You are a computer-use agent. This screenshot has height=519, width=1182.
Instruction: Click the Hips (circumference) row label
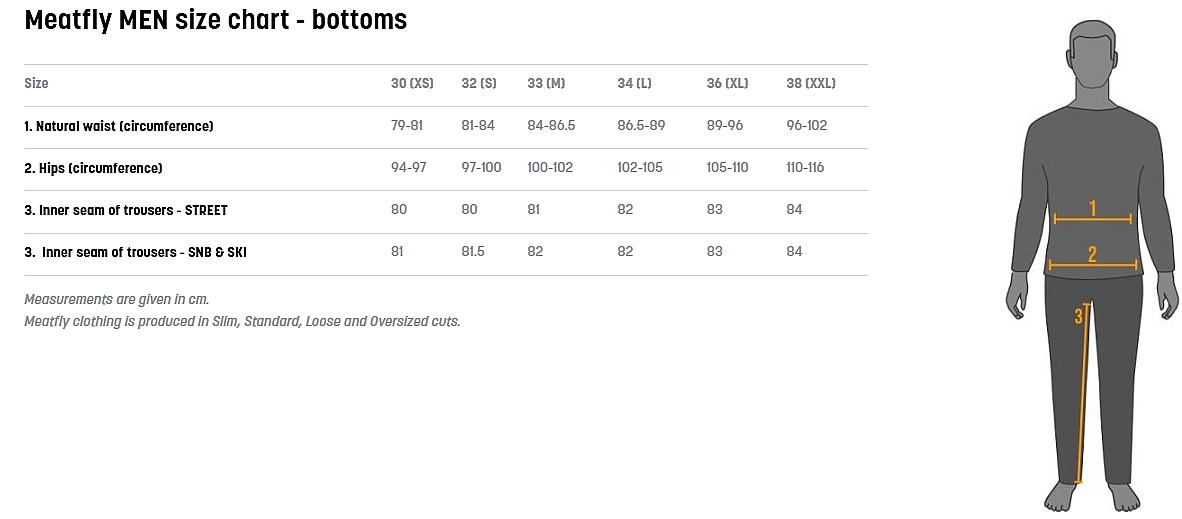[x=93, y=168]
